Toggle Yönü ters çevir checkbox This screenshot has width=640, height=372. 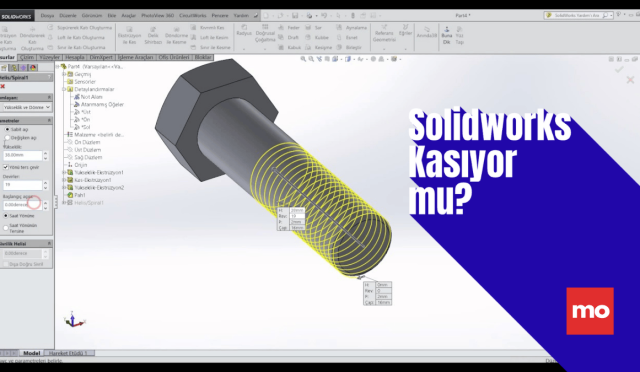click(6, 167)
